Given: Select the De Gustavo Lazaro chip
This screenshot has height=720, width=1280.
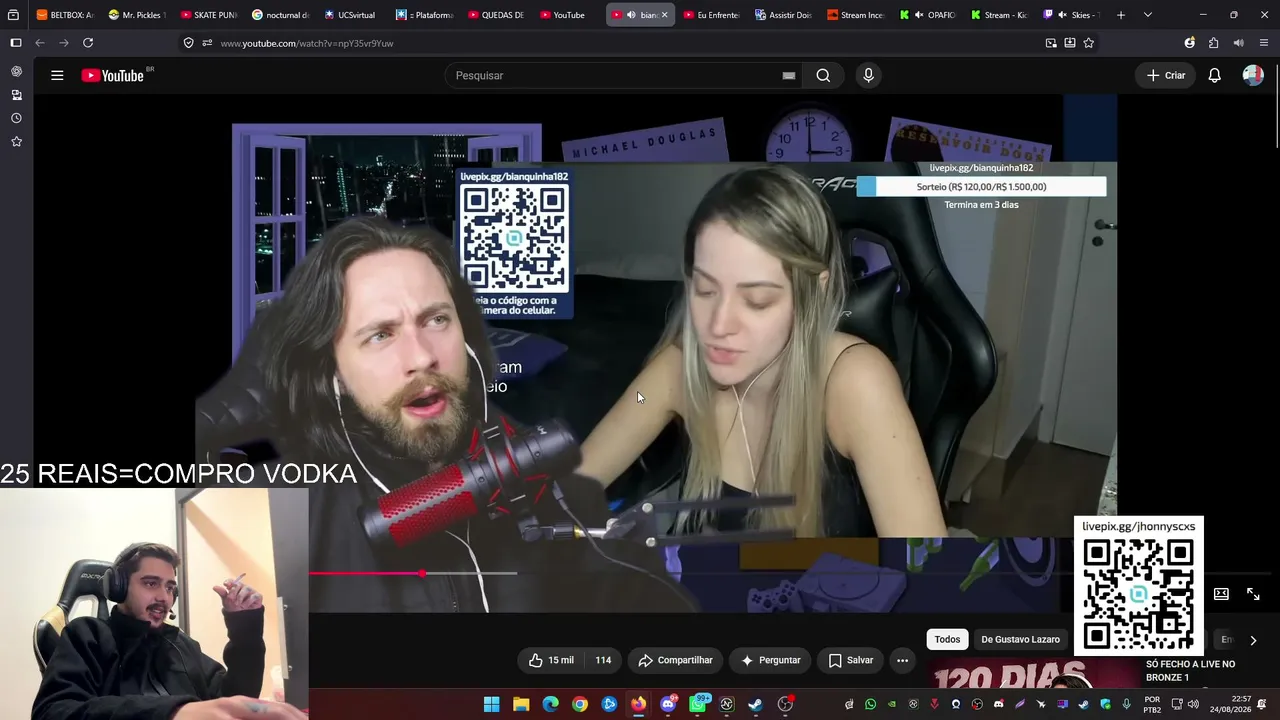Looking at the screenshot, I should pyautogui.click(x=1020, y=640).
